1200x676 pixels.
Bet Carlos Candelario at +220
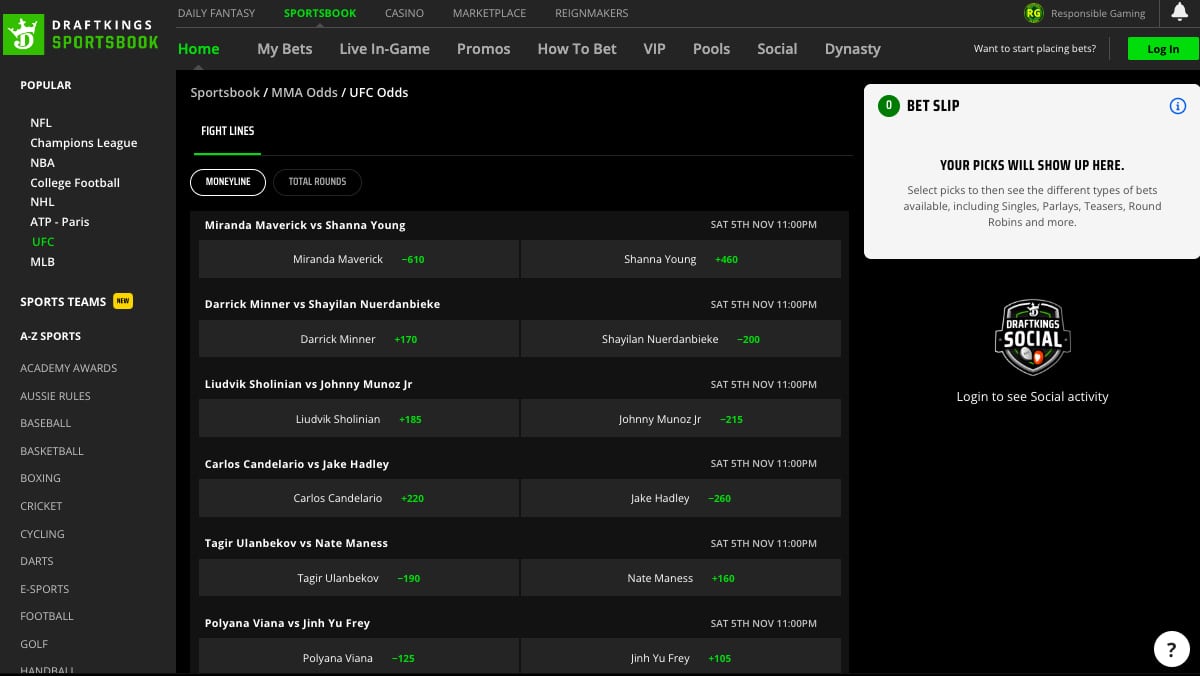tap(359, 498)
